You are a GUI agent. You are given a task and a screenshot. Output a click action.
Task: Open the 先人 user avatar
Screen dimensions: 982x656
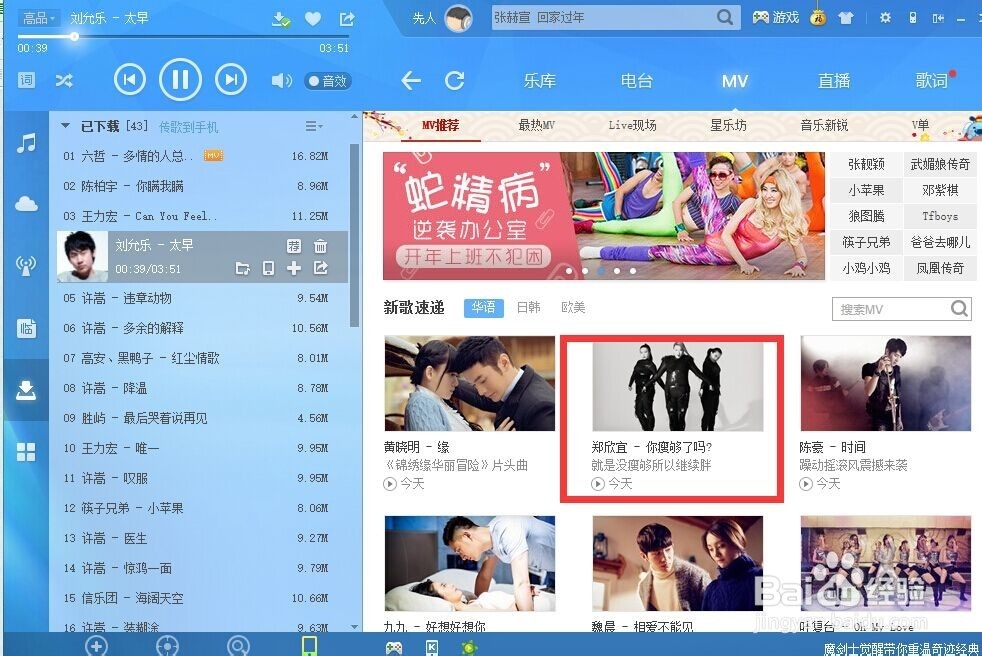pos(458,19)
